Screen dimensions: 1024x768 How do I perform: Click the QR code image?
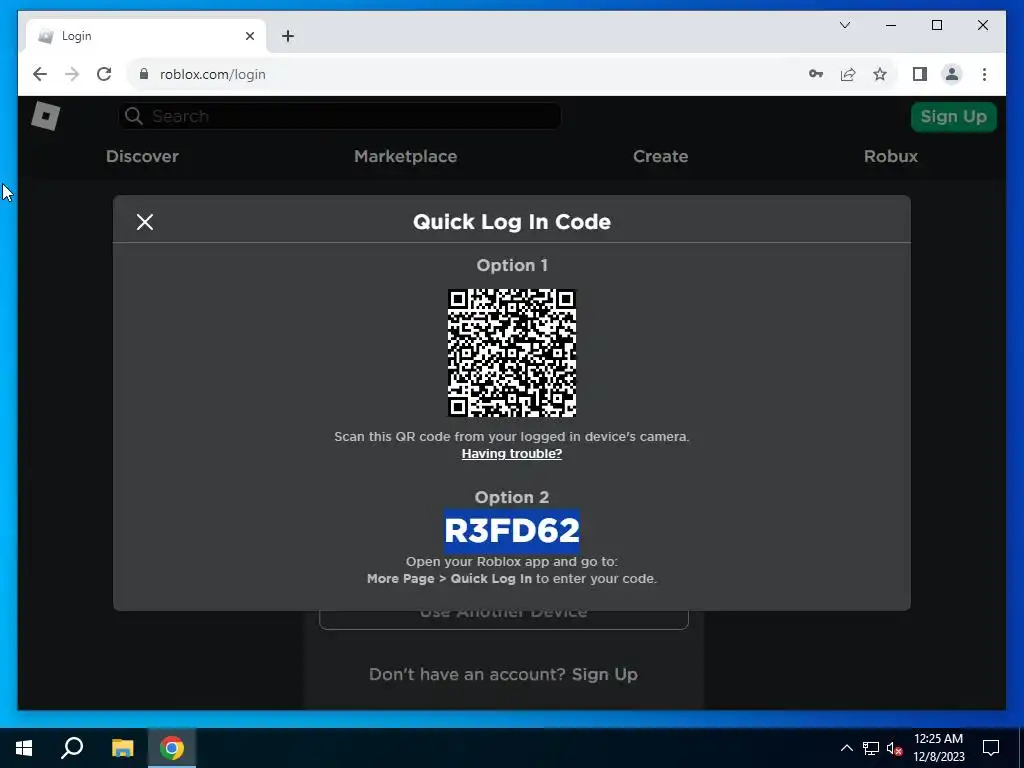click(x=512, y=353)
